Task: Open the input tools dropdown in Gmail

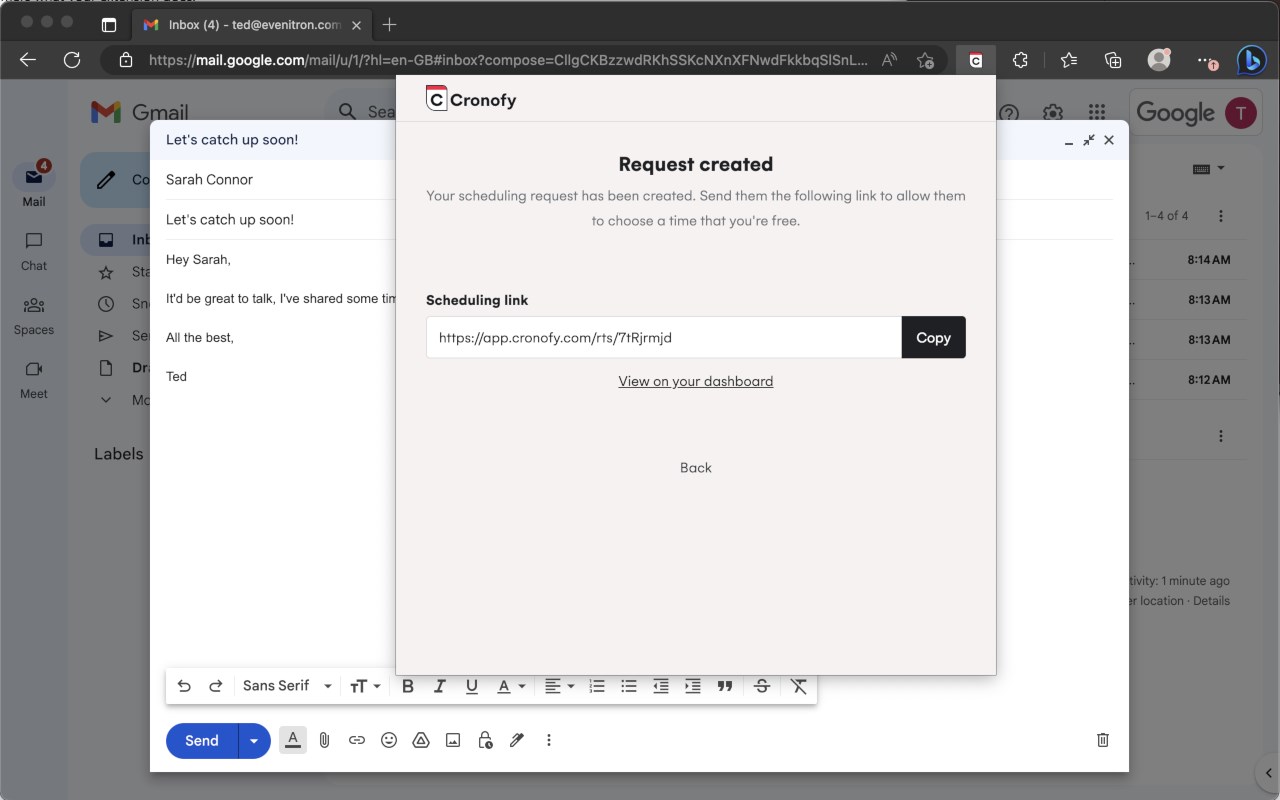Action: (x=1208, y=169)
